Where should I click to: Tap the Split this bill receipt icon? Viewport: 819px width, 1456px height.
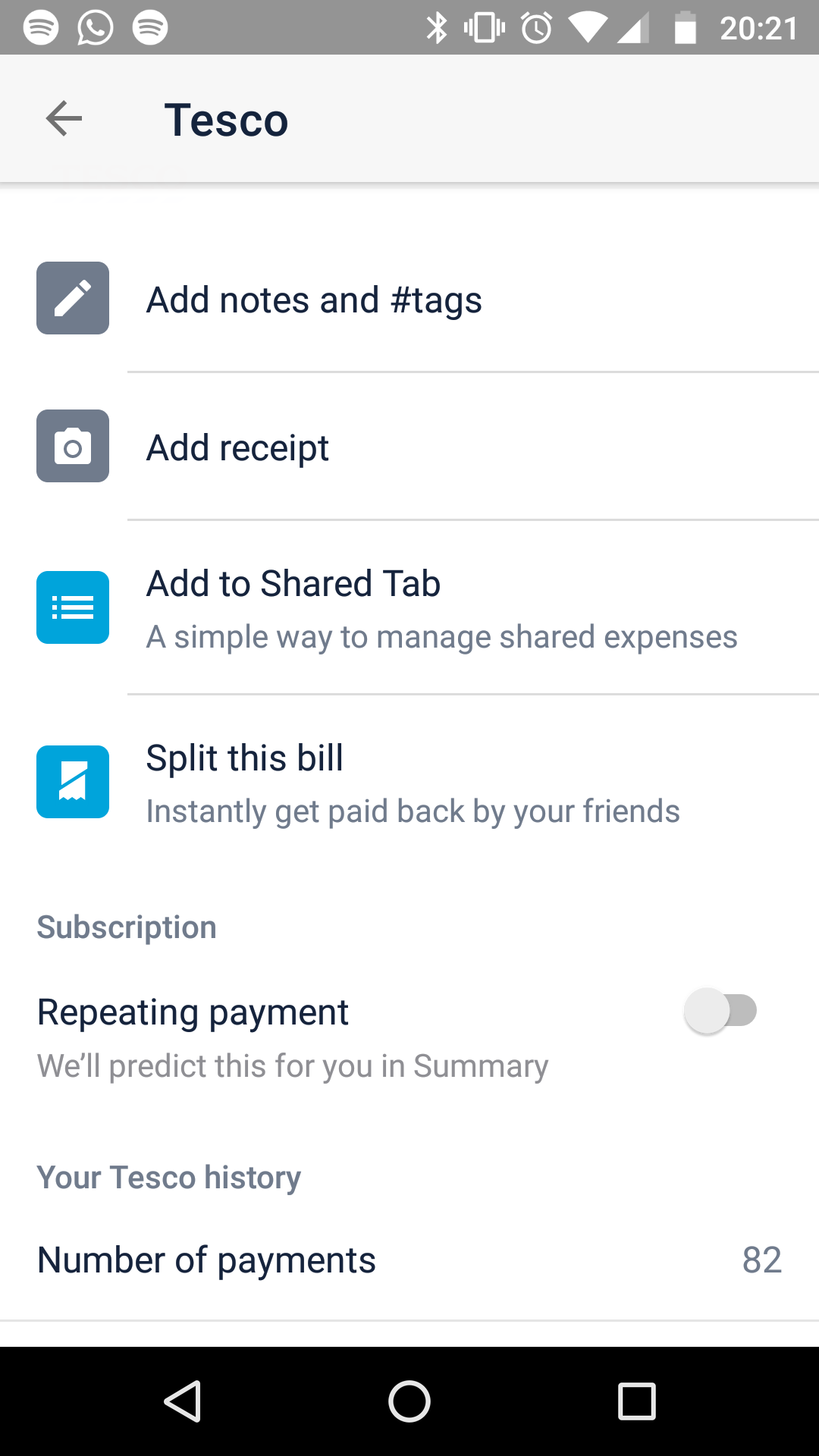coord(73,782)
